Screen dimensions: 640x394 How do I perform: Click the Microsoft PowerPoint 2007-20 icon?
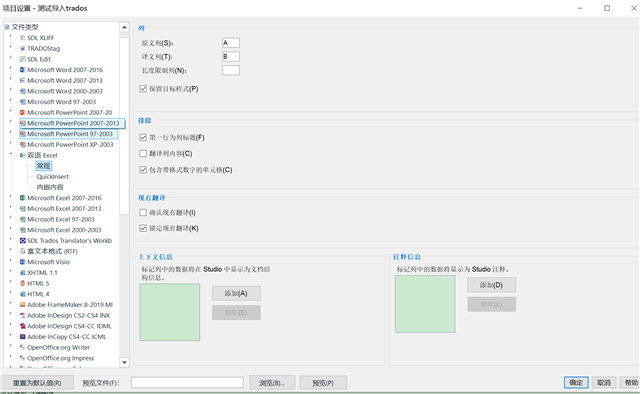23,112
